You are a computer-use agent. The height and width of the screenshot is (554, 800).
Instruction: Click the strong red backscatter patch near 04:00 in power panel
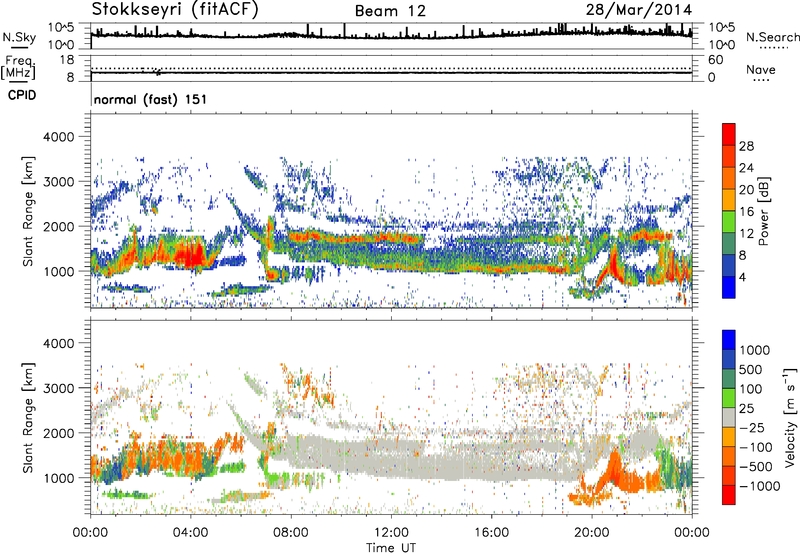(190, 254)
